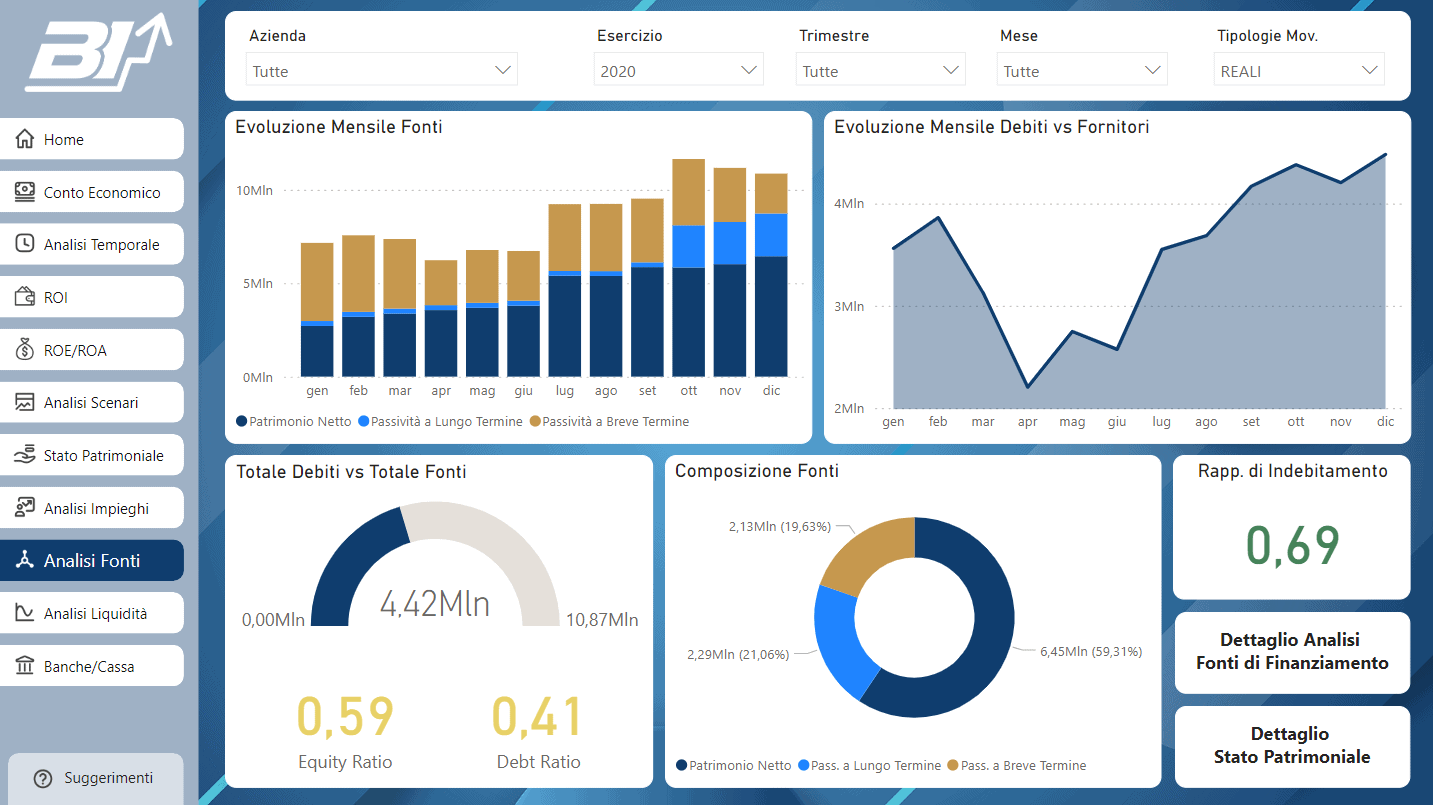The width and height of the screenshot is (1433, 805).
Task: Open Analisi Scenari using its chart icon
Action: [25, 402]
